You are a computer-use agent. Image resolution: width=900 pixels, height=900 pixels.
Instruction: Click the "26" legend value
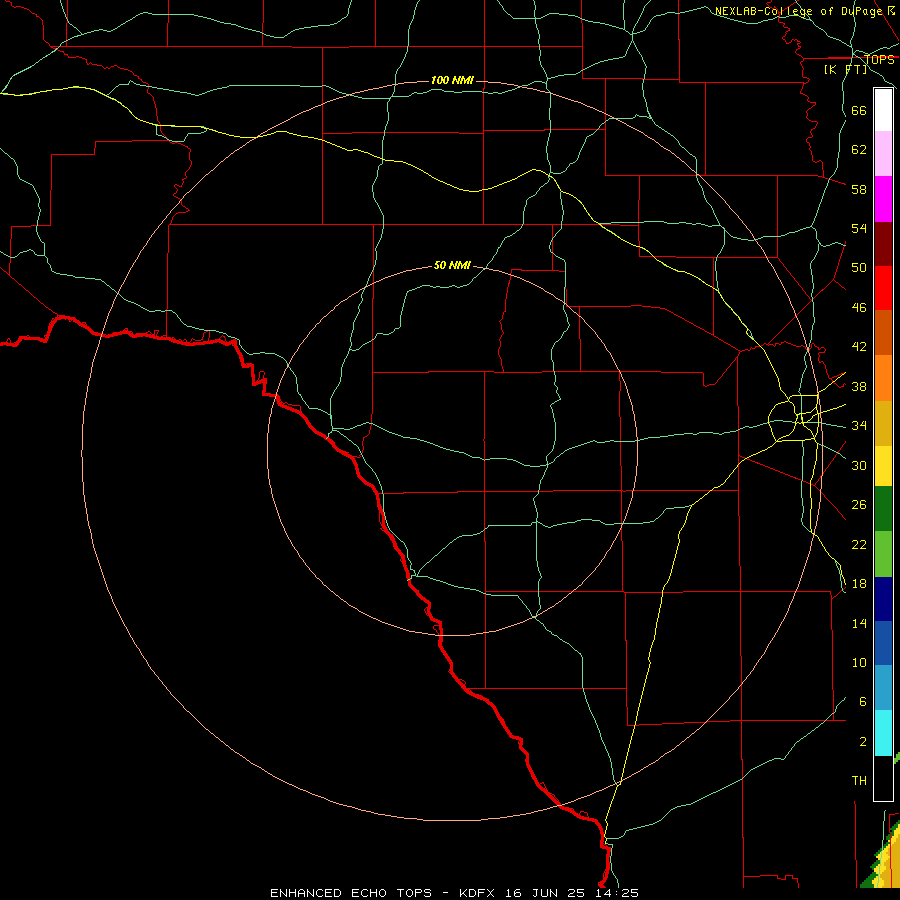pyautogui.click(x=859, y=505)
